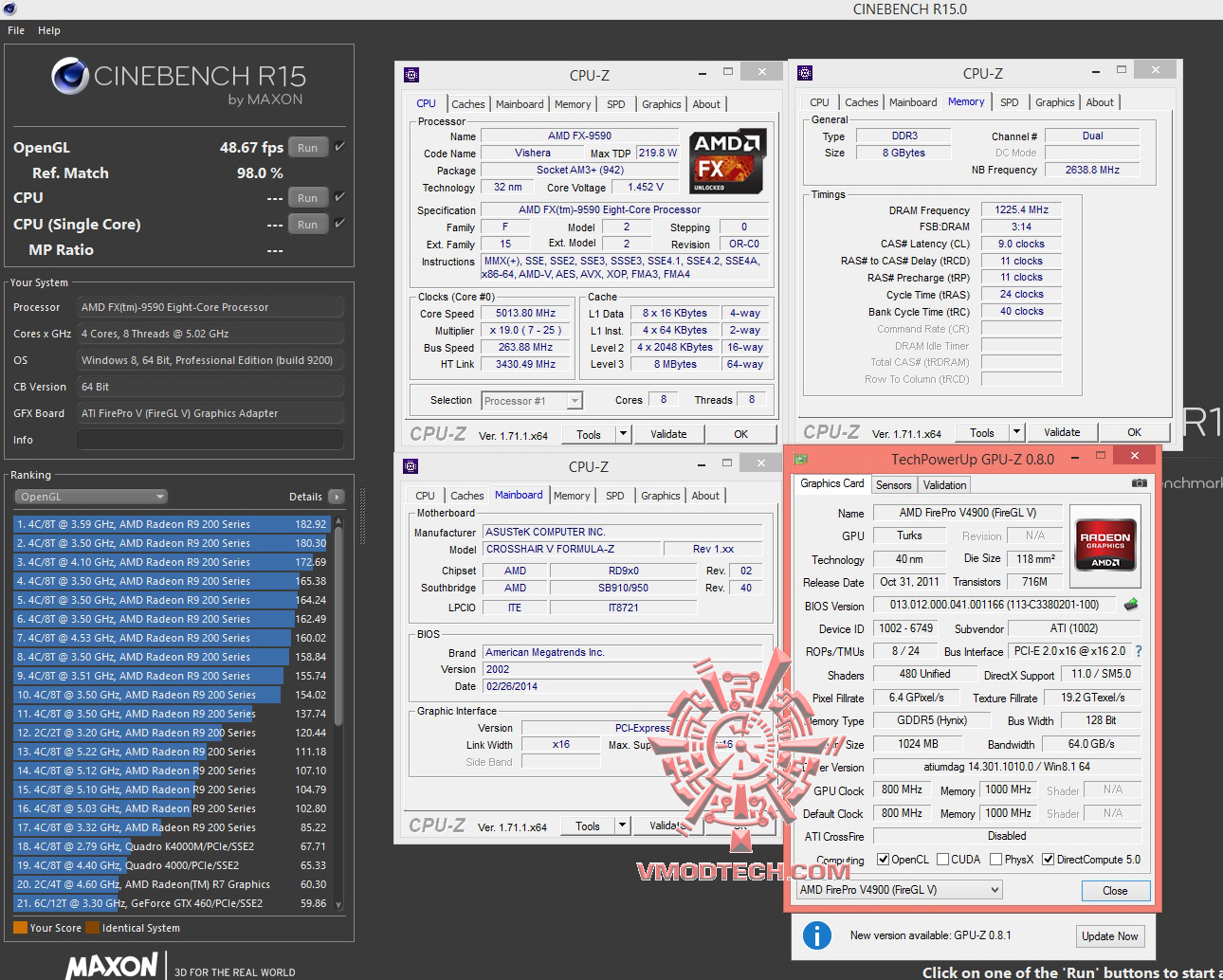Open the Graphics tab in CPU-Z Mainboard window
1223x980 pixels.
[661, 496]
